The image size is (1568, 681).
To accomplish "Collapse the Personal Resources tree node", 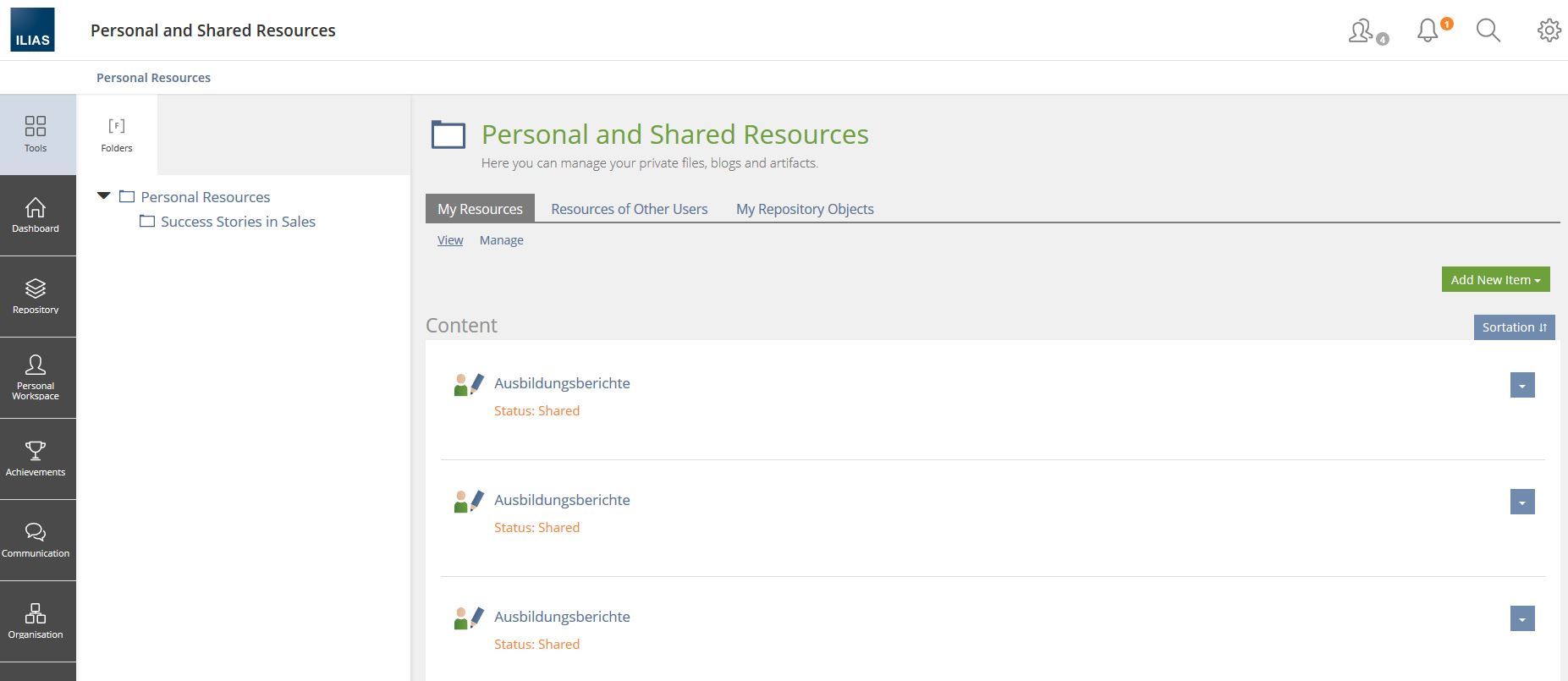I will pyautogui.click(x=104, y=196).
